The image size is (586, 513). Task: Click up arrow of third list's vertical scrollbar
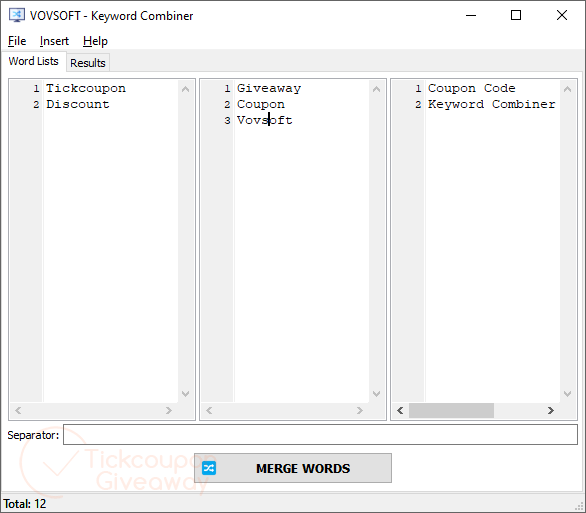[567, 89]
